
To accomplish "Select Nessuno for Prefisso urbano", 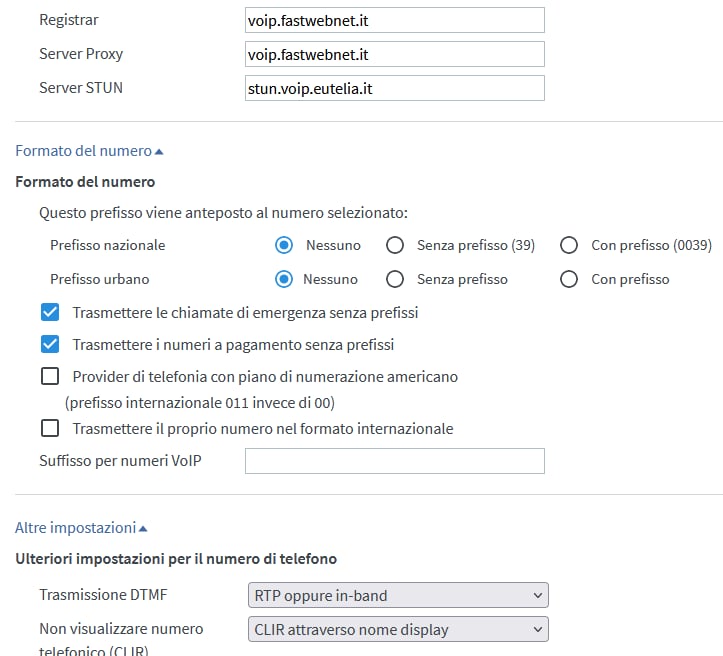I will tap(284, 279).
